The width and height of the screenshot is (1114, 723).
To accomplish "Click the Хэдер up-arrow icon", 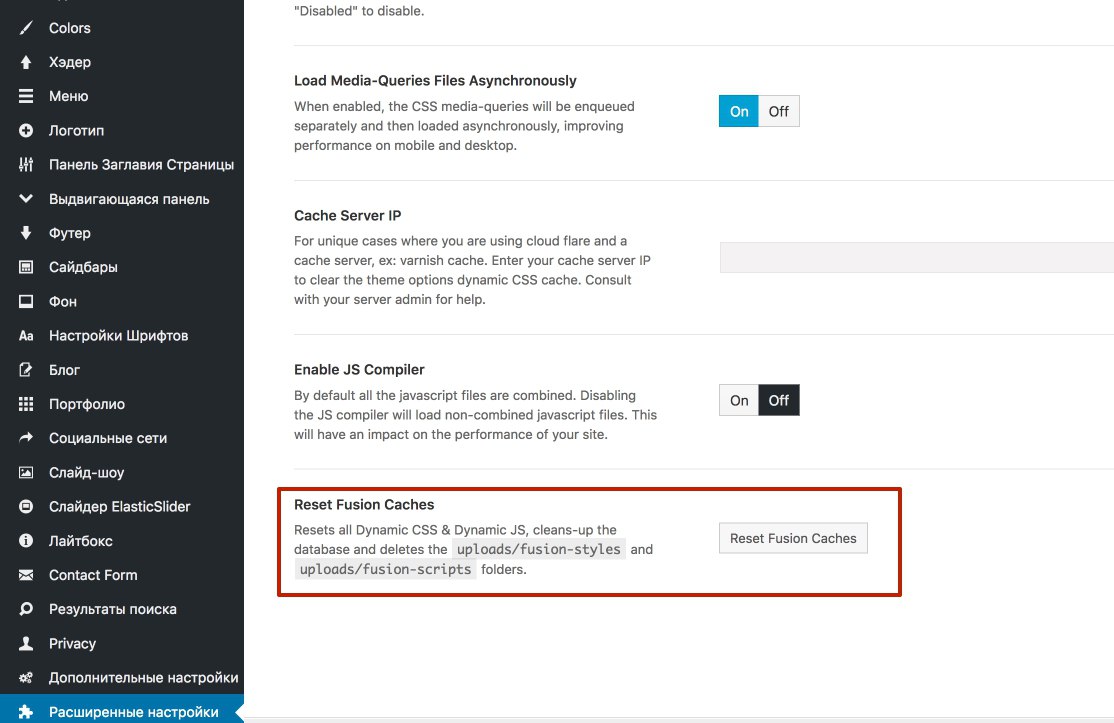I will point(26,62).
